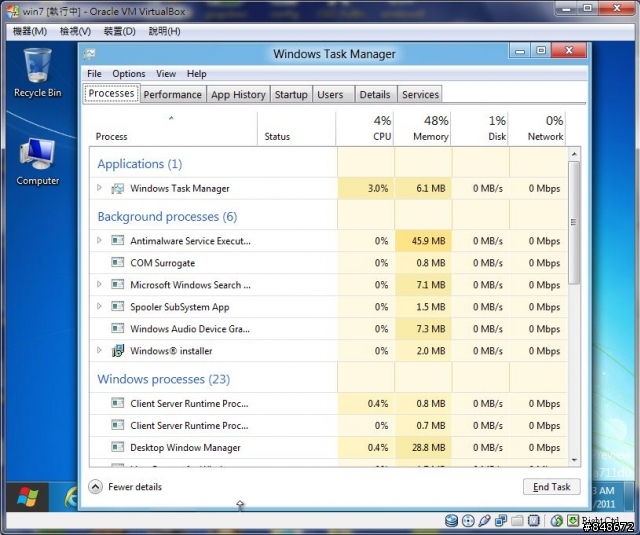Click the Client Server Runtime icon with 0.7 MB memory

coord(118,425)
